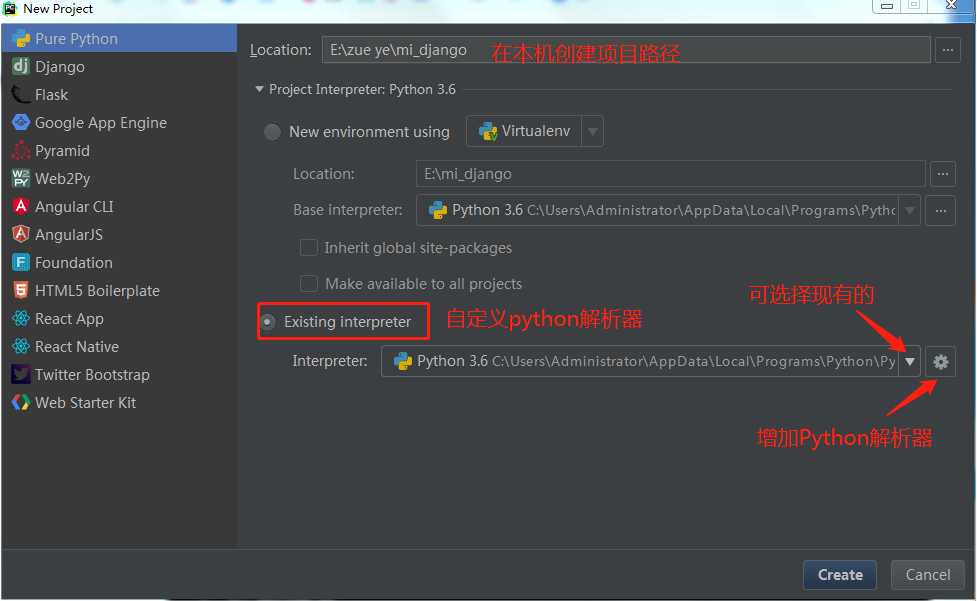Click the virtualenv Location field E:\mi_django
Image resolution: width=977 pixels, height=601 pixels.
tap(670, 174)
